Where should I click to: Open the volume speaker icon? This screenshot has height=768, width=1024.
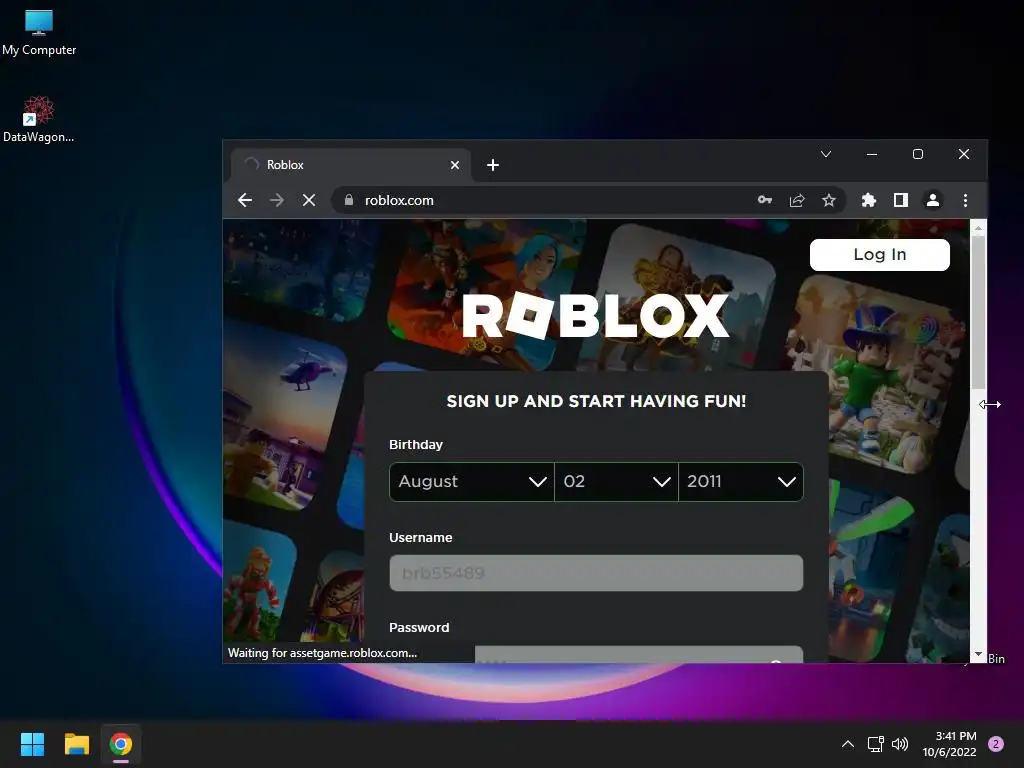click(x=900, y=744)
